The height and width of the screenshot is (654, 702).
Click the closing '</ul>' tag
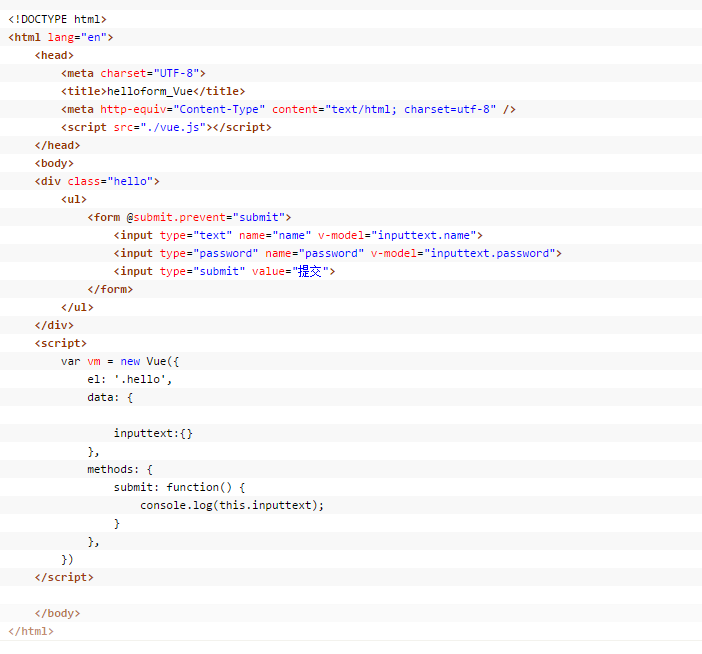[x=77, y=308]
